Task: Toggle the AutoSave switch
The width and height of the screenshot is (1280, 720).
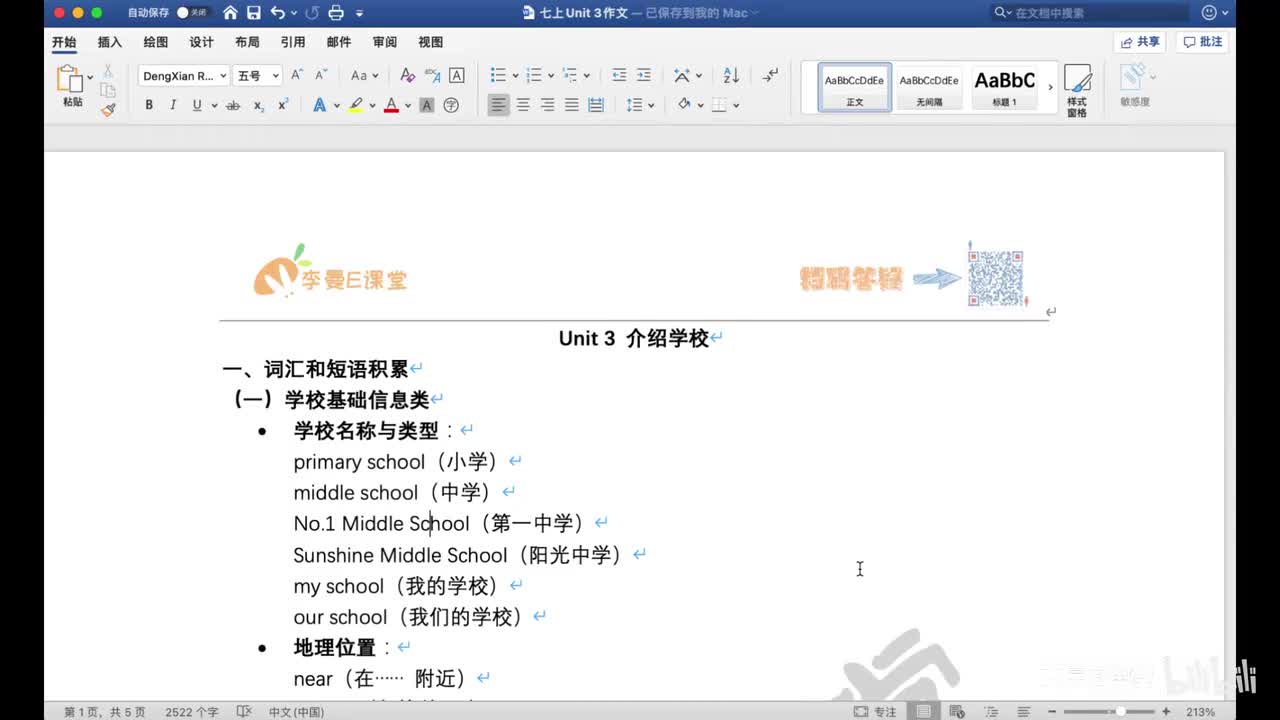Action: tap(191, 13)
